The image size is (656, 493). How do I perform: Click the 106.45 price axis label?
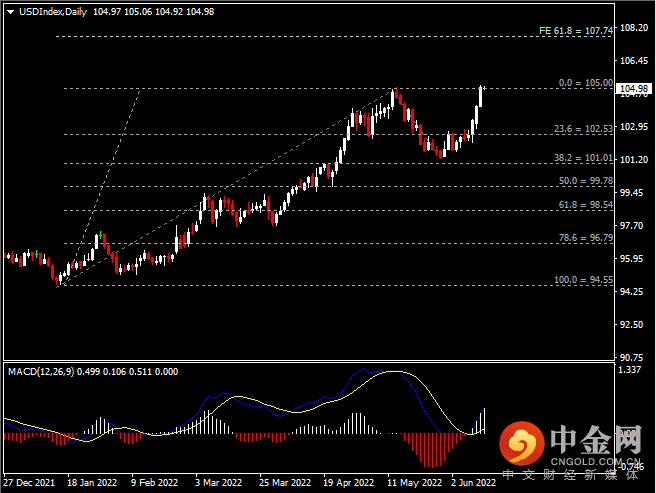coord(634,61)
